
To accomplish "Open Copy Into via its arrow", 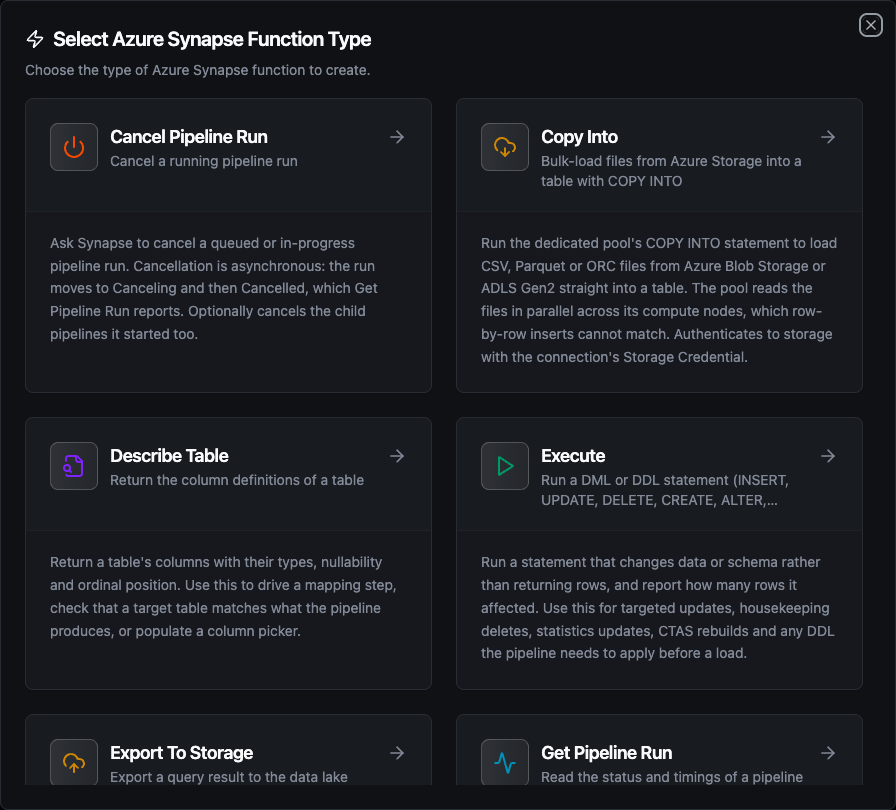I will coord(828,137).
